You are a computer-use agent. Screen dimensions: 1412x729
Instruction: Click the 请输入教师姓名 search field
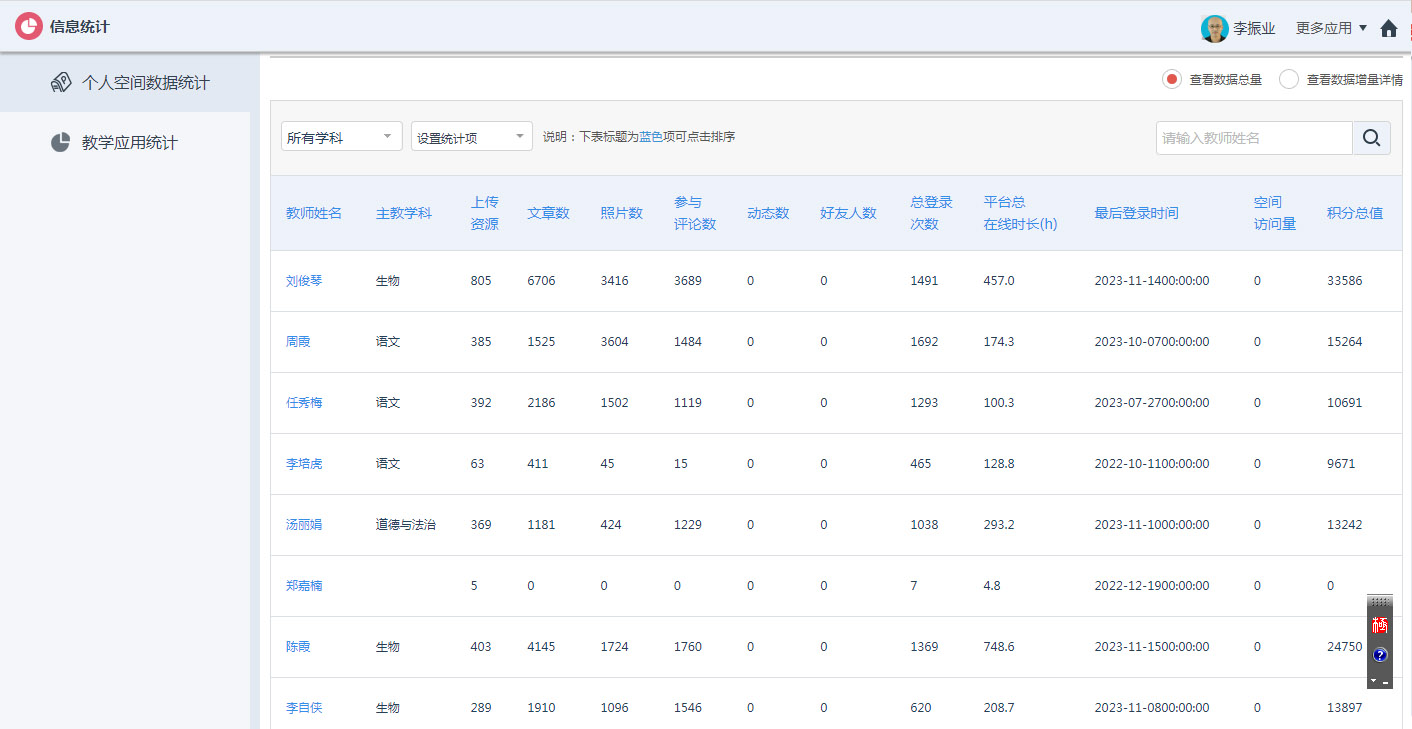coord(1253,138)
